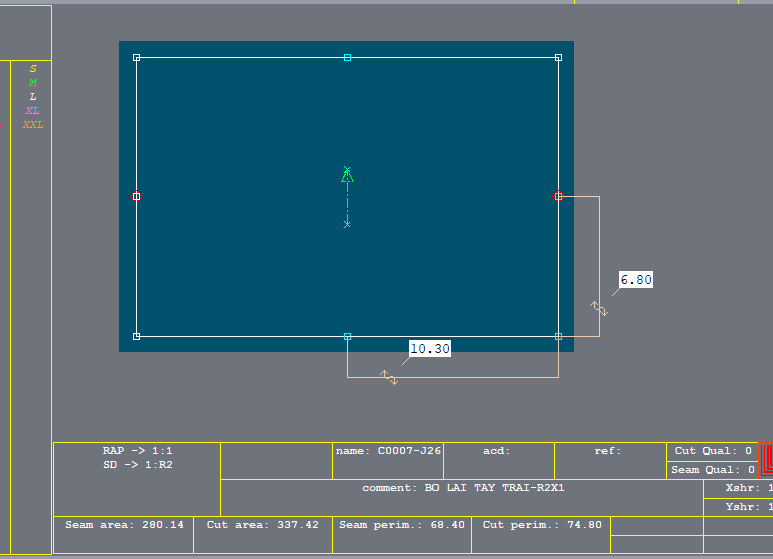Click the name: C0007-J26 field

click(388, 461)
